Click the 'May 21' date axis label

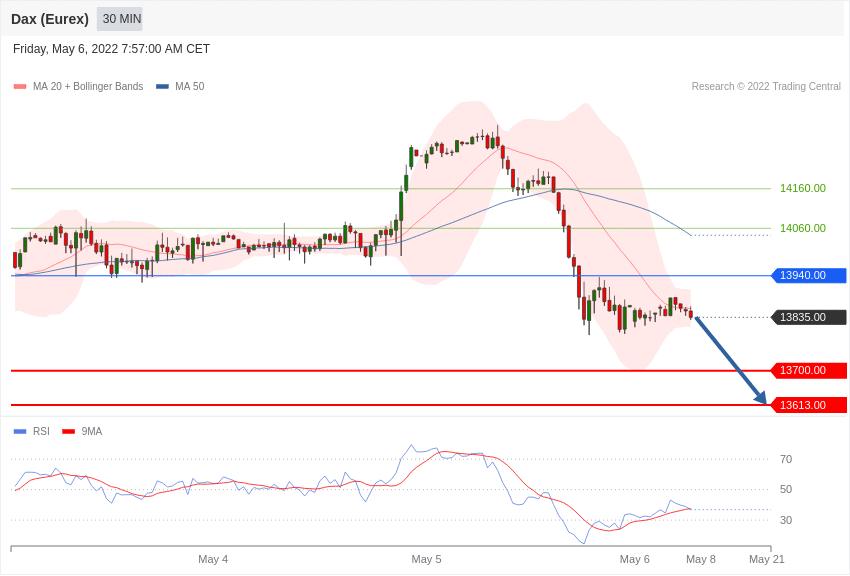pyautogui.click(x=767, y=559)
